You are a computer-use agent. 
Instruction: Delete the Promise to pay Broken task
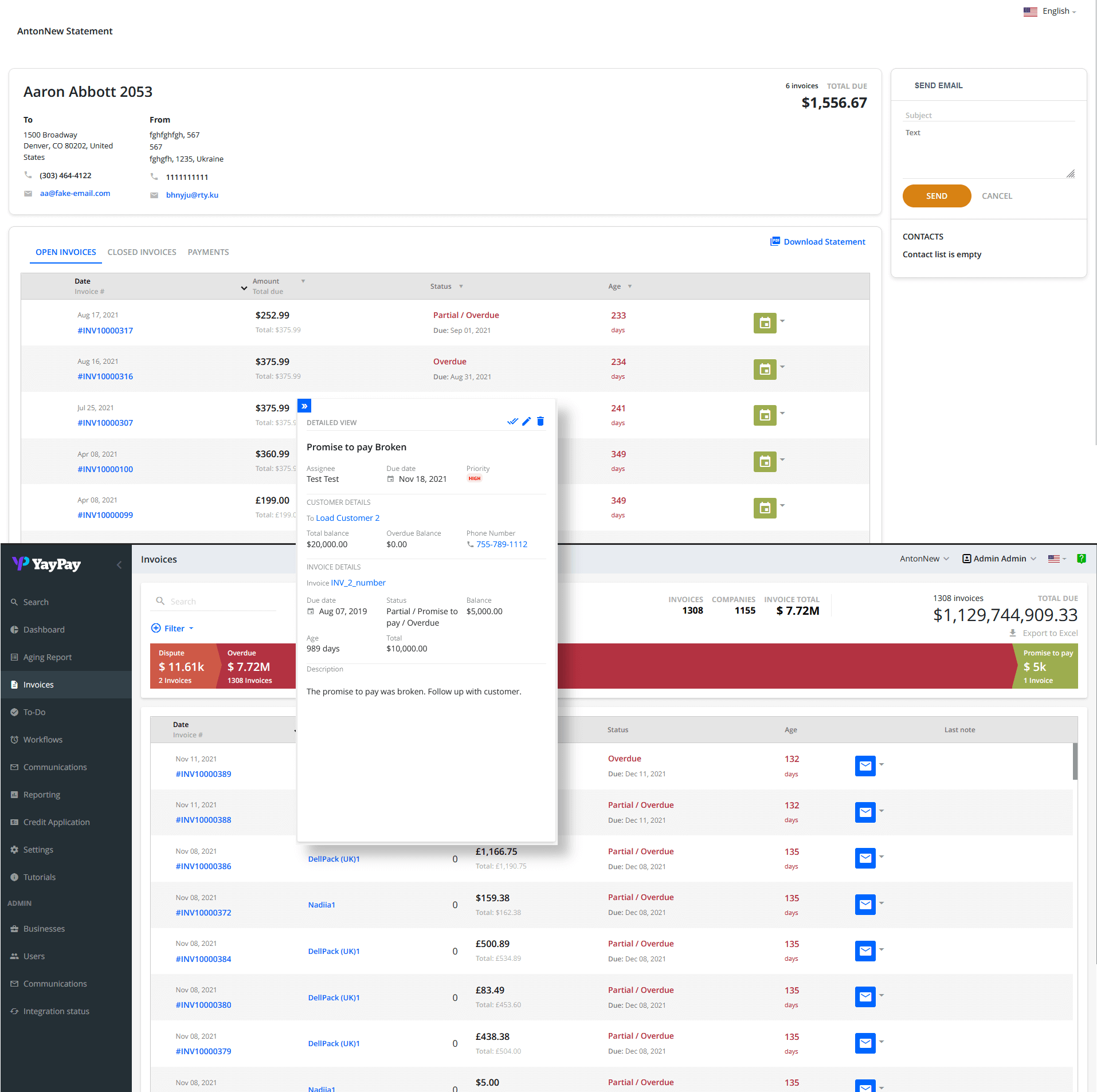pyautogui.click(x=540, y=422)
